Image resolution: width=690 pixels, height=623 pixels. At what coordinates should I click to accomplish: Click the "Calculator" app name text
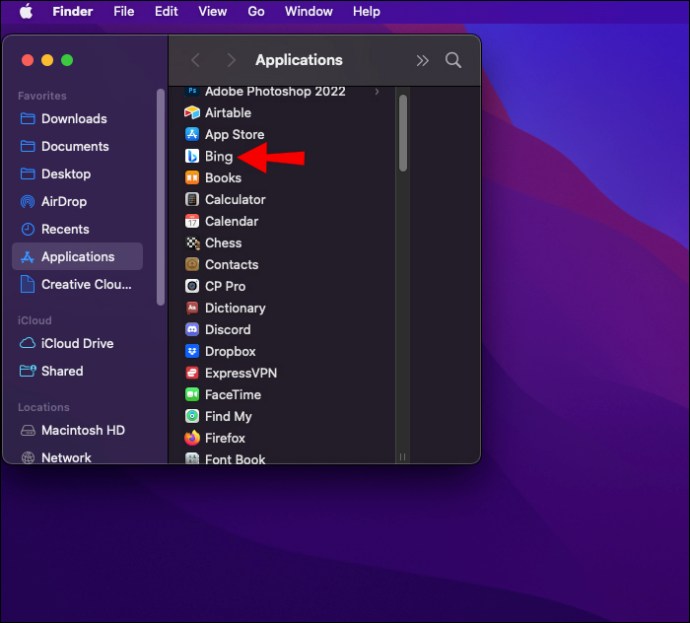[235, 200]
